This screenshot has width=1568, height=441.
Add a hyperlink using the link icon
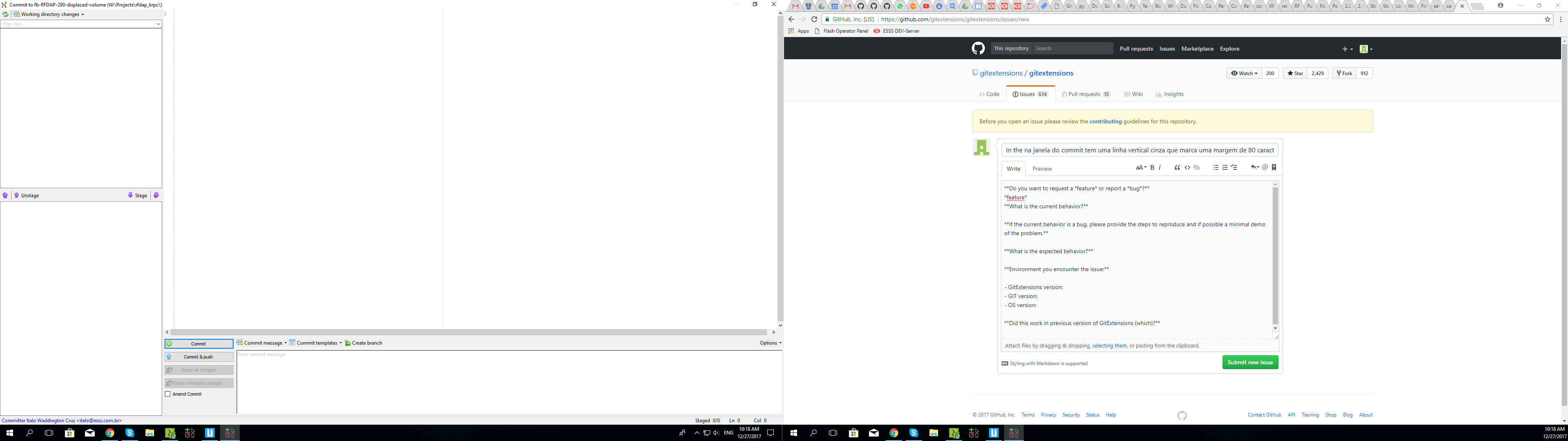click(1197, 167)
